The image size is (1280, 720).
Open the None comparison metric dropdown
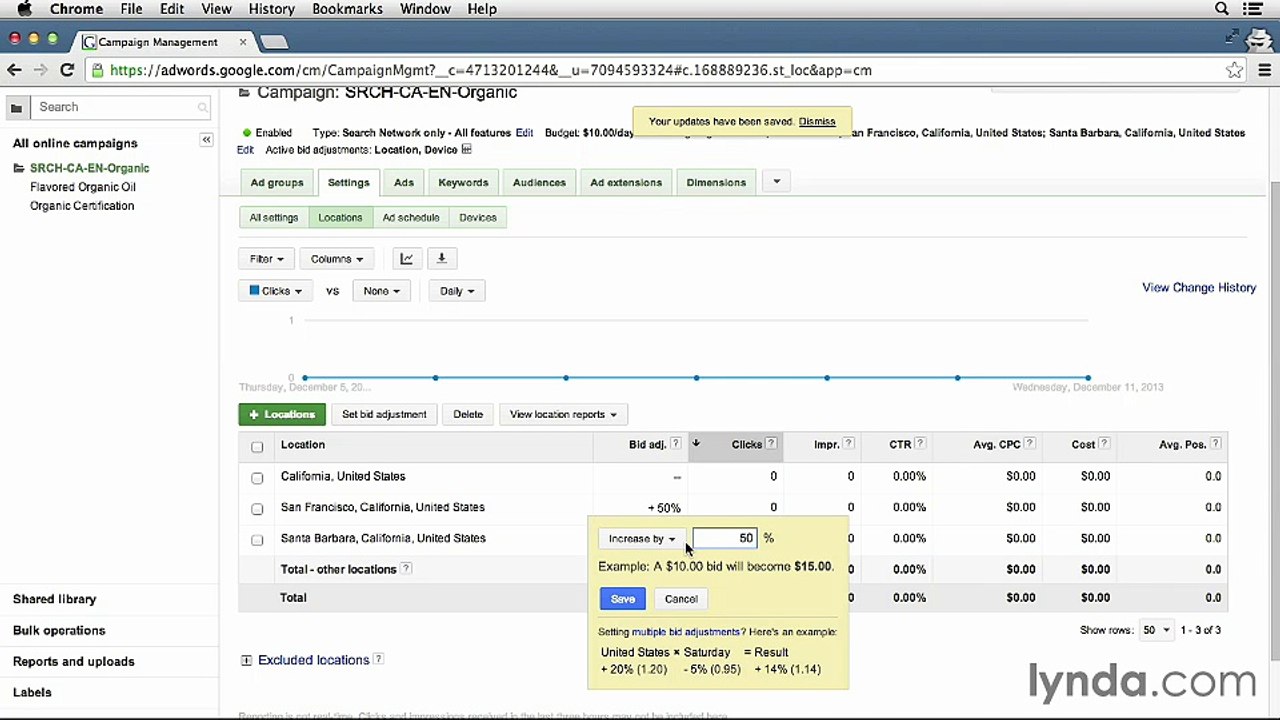tap(381, 291)
